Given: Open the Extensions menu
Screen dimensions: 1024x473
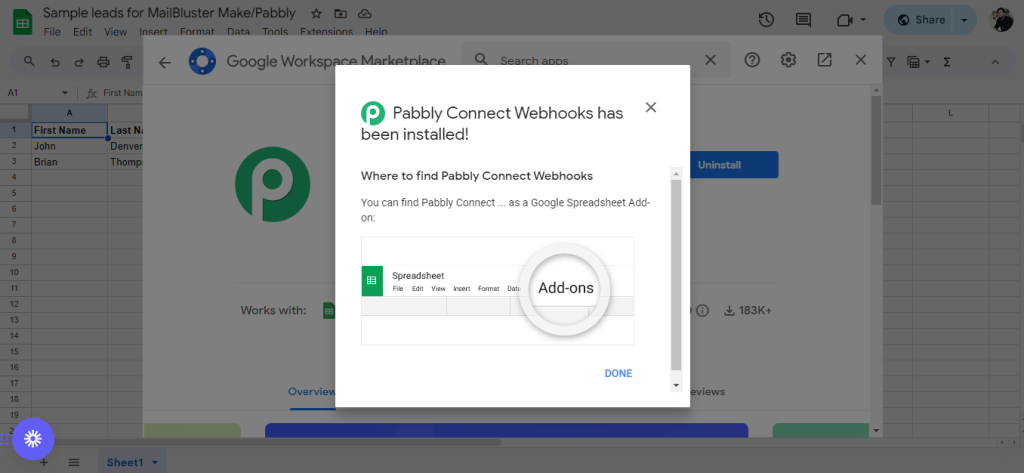Looking at the screenshot, I should [327, 31].
